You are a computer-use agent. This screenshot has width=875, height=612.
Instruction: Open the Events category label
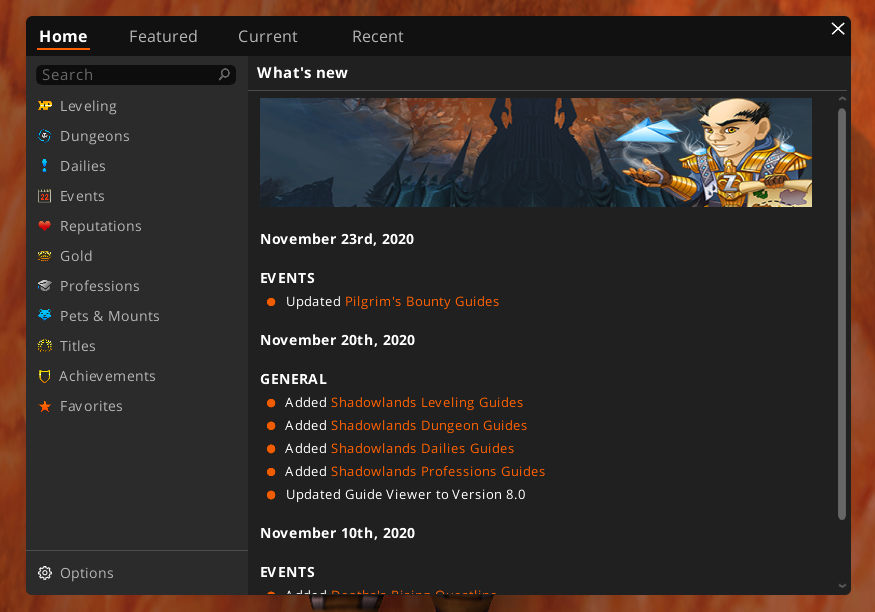tap(82, 196)
